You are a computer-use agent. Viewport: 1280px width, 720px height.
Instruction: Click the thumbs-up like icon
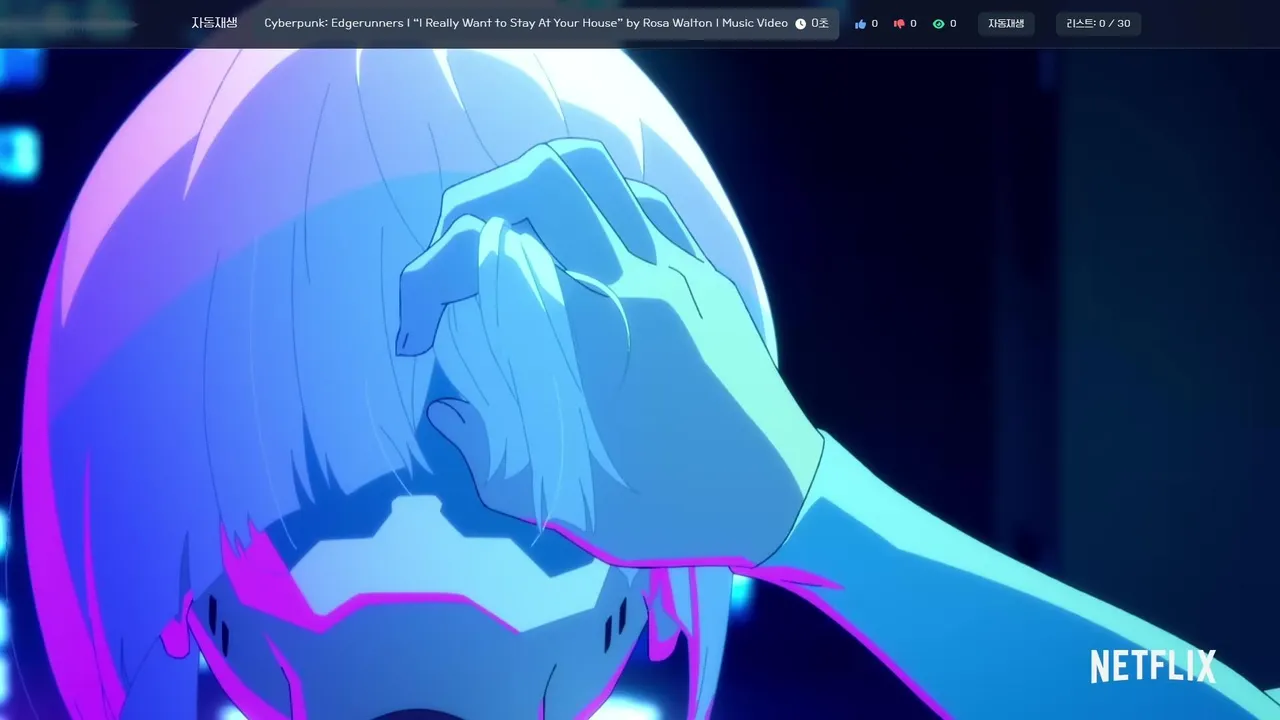(x=860, y=24)
